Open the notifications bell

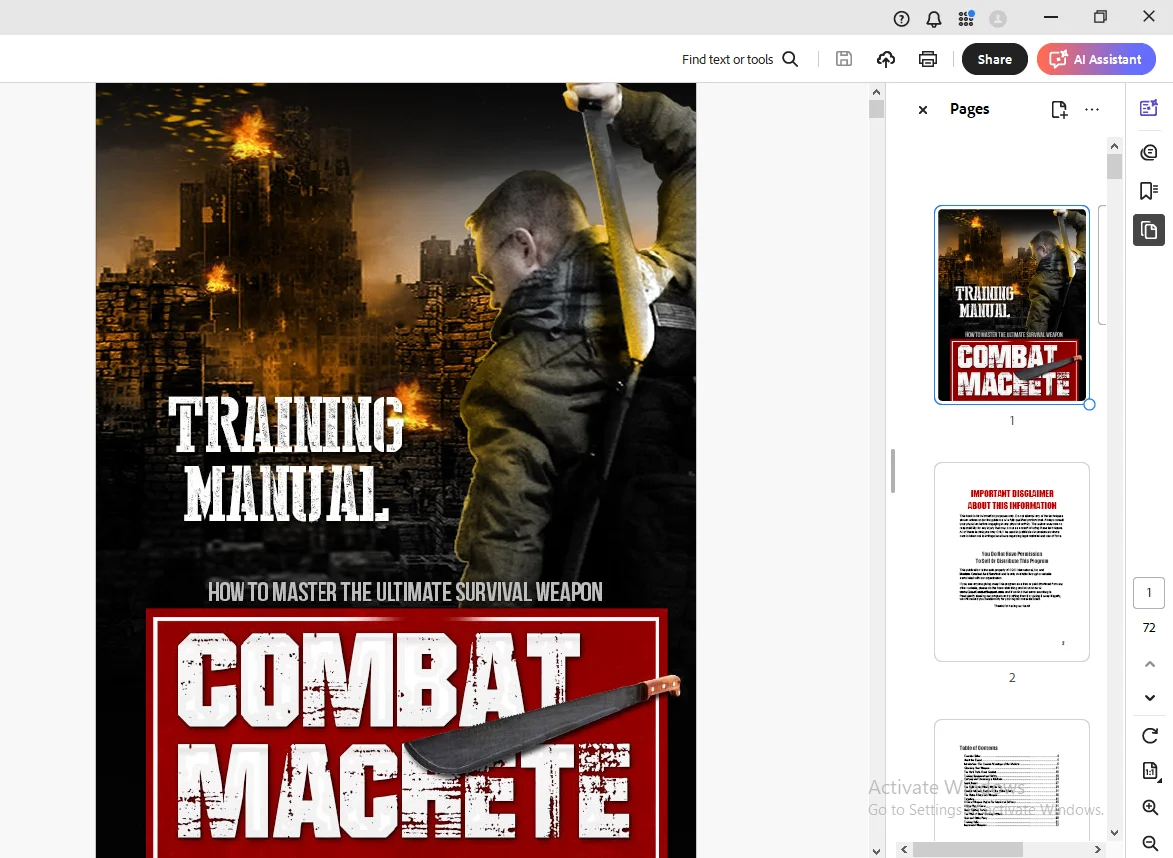tap(934, 19)
